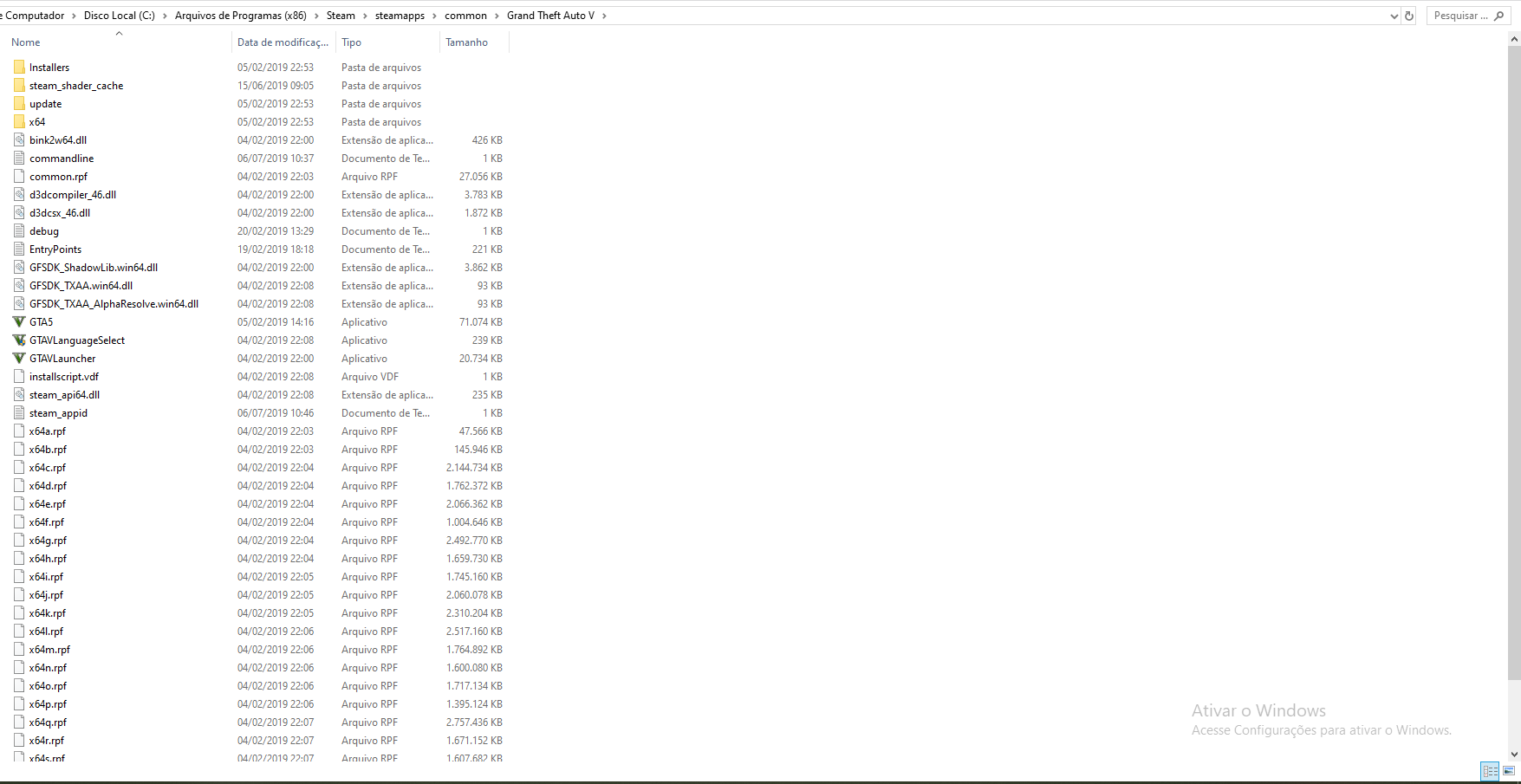This screenshot has height=784, width=1521.
Task: Select the bink2w64.dll file
Action: point(58,139)
